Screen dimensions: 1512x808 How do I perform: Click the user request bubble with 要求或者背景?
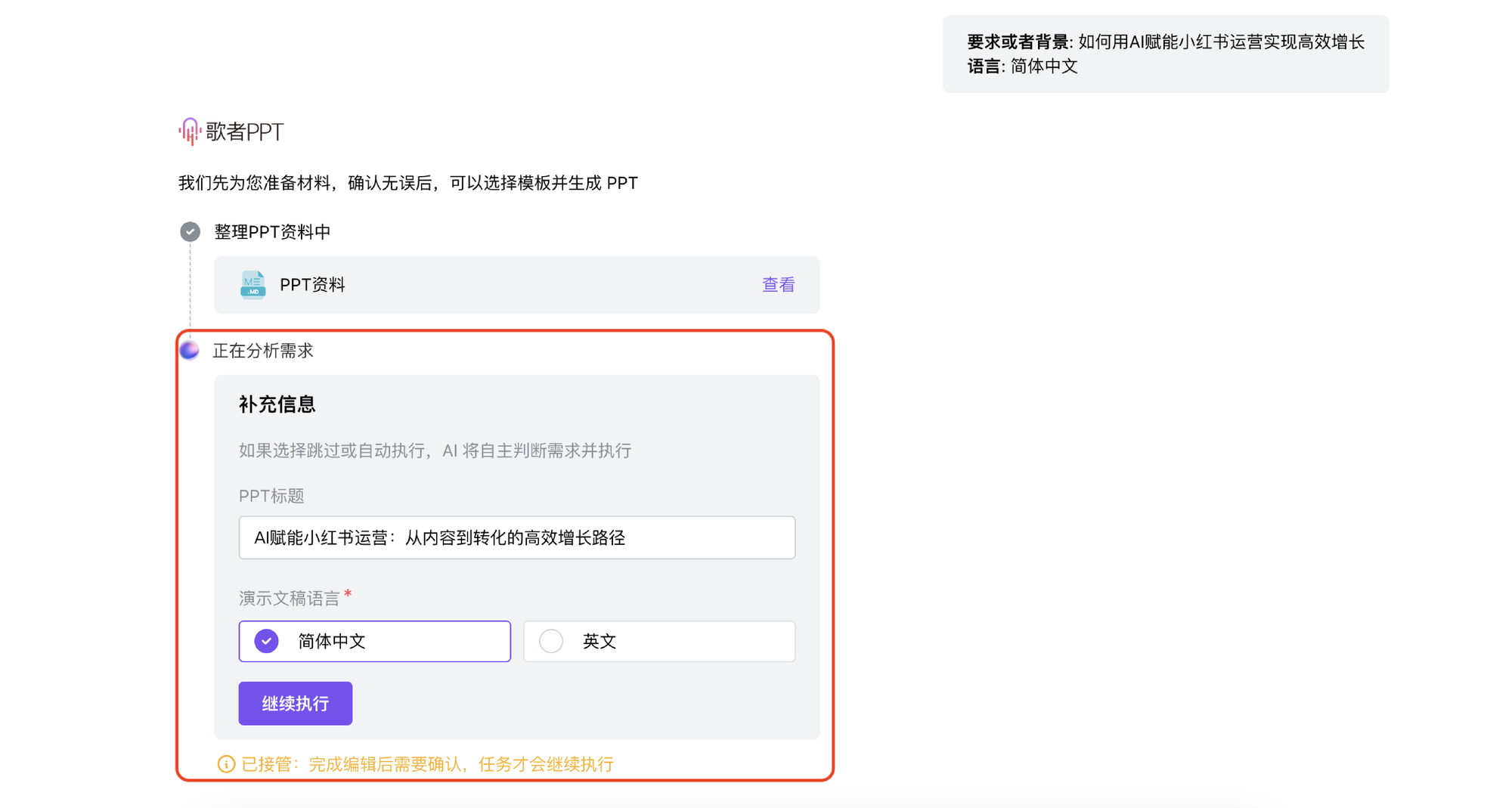1165,54
